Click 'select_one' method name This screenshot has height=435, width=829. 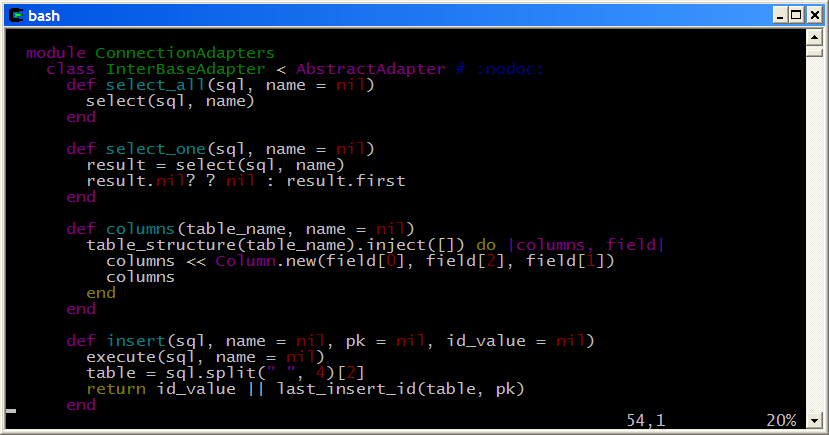click(155, 149)
